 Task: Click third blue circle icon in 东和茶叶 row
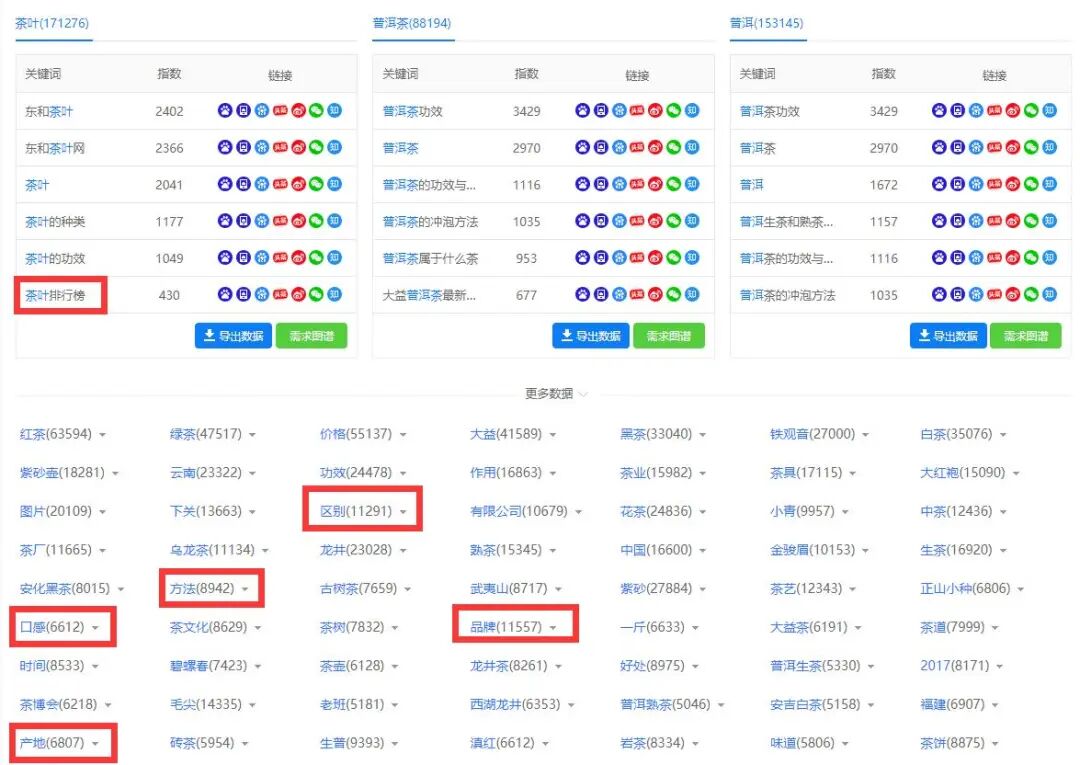click(x=262, y=110)
